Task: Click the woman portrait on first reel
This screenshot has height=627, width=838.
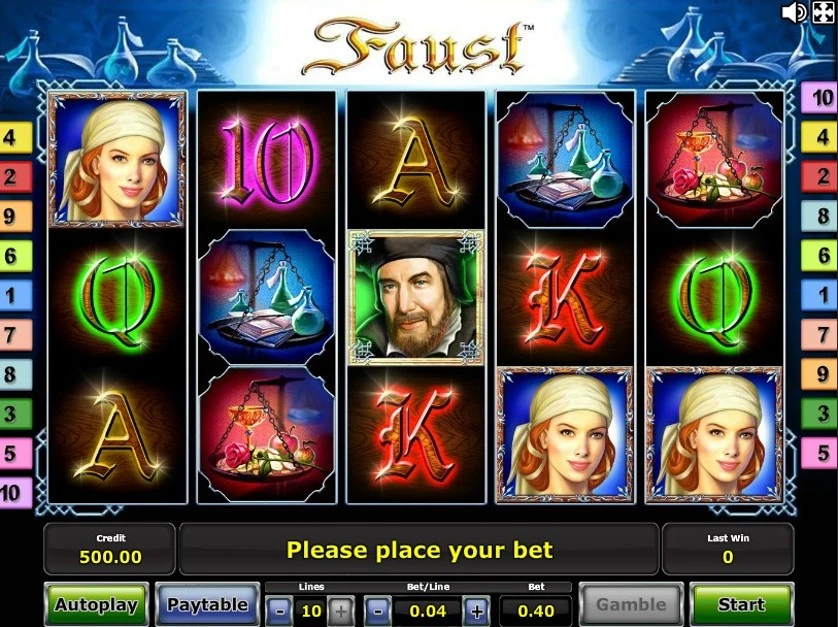Action: [x=117, y=159]
